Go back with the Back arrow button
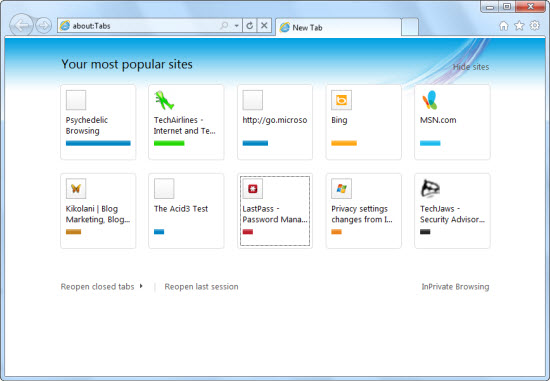This screenshot has width=550, height=381. (x=22, y=25)
